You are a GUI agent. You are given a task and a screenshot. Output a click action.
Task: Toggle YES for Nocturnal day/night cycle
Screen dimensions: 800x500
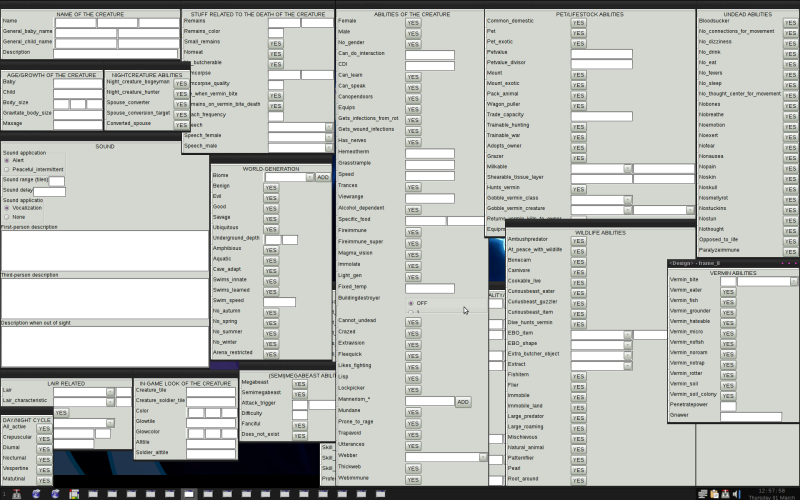click(x=44, y=460)
